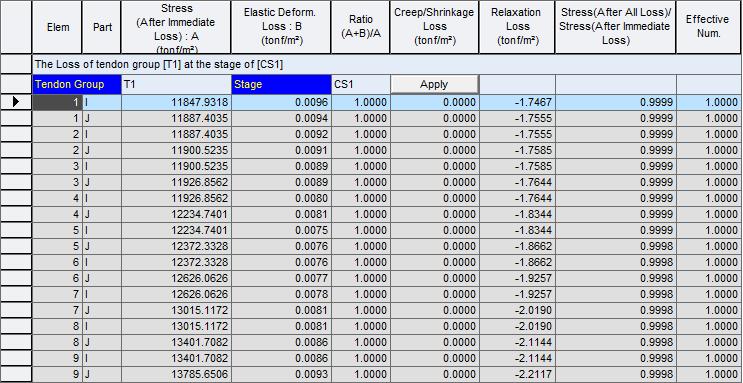Click stress 12372.3328 in Elem 5 Part J row
The width and height of the screenshot is (743, 383).
pos(176,246)
